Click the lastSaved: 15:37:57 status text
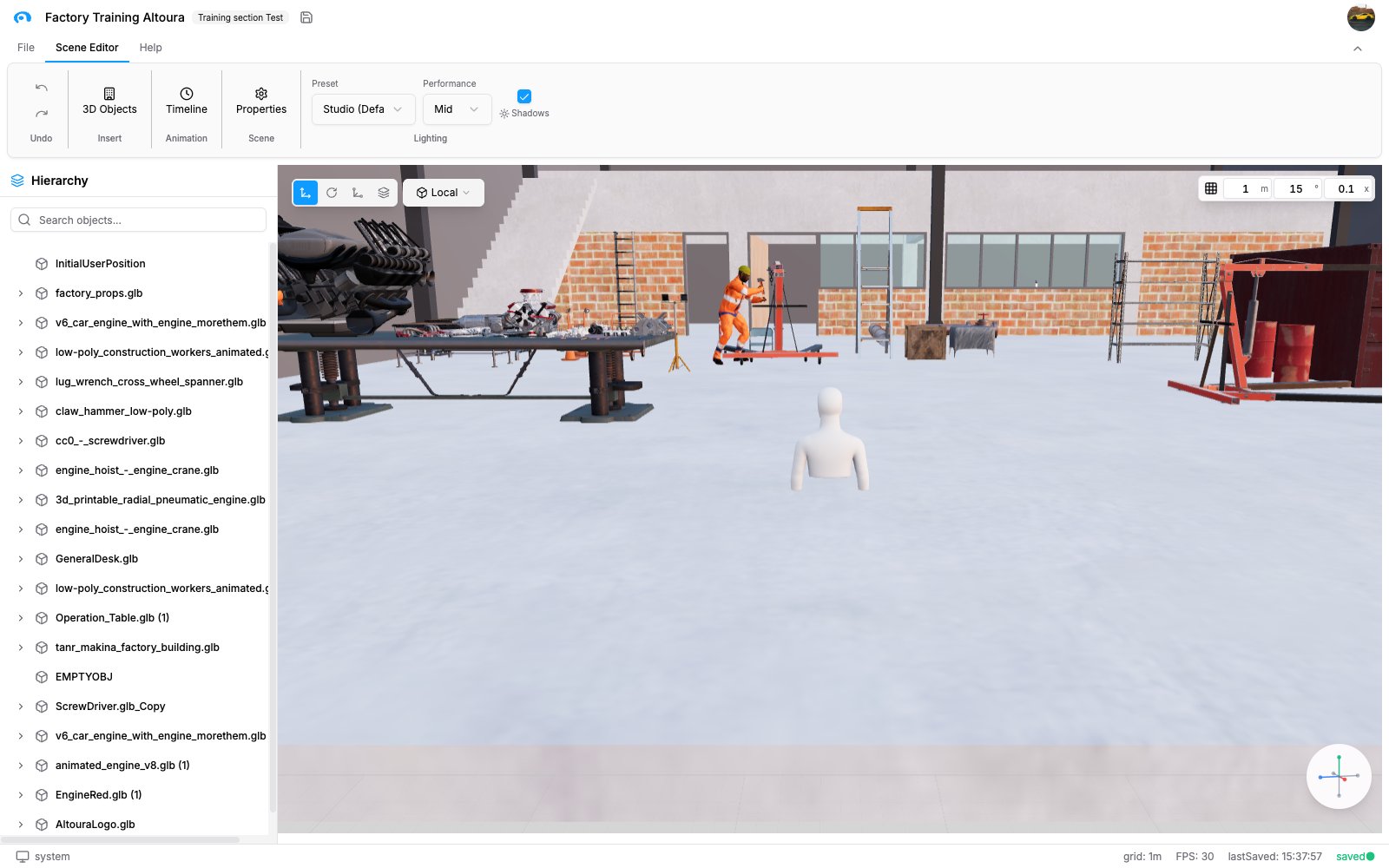The width and height of the screenshot is (1389, 868). [x=1274, y=857]
